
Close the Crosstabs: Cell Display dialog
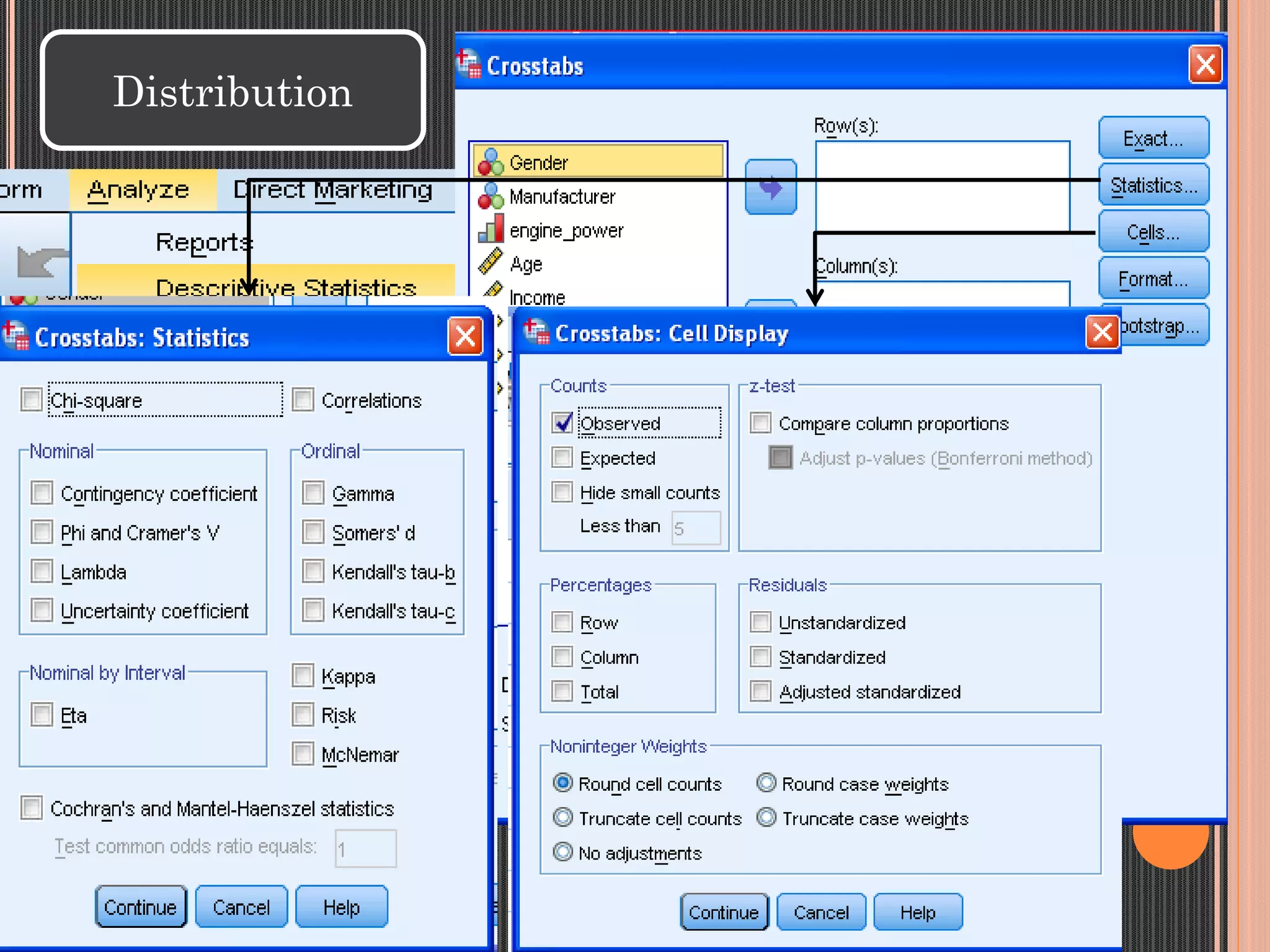point(1103,332)
